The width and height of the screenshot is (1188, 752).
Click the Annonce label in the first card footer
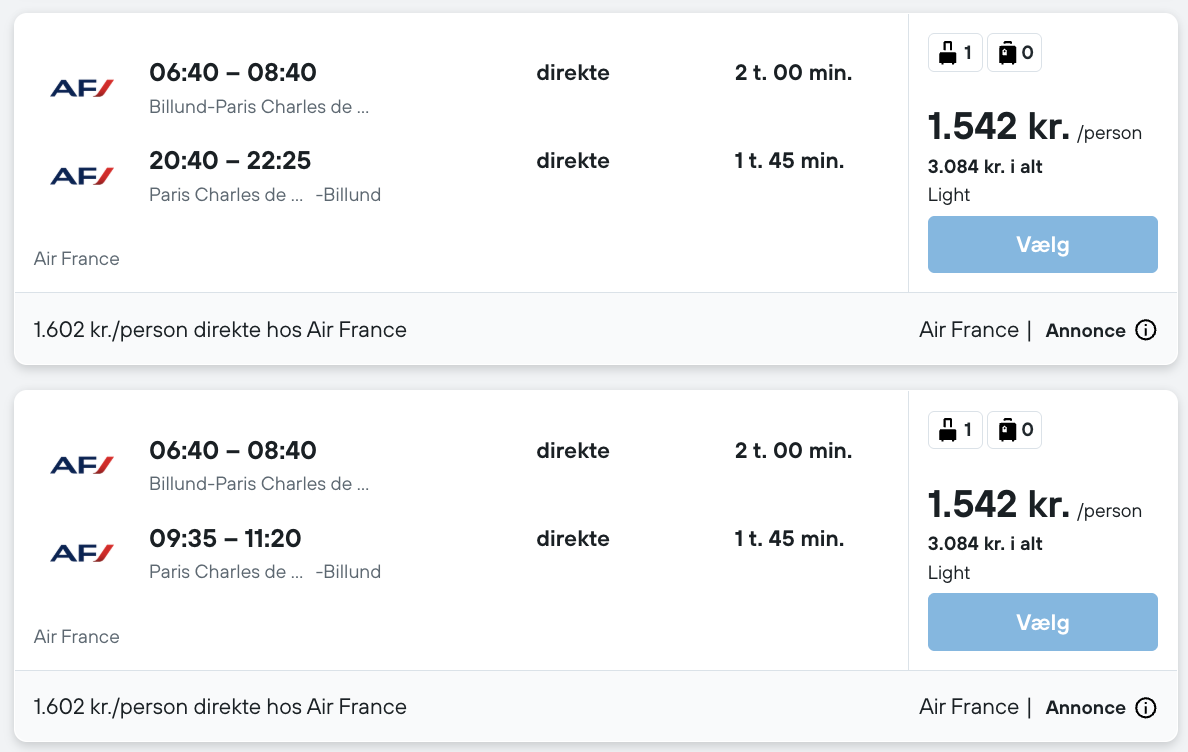[1085, 331]
